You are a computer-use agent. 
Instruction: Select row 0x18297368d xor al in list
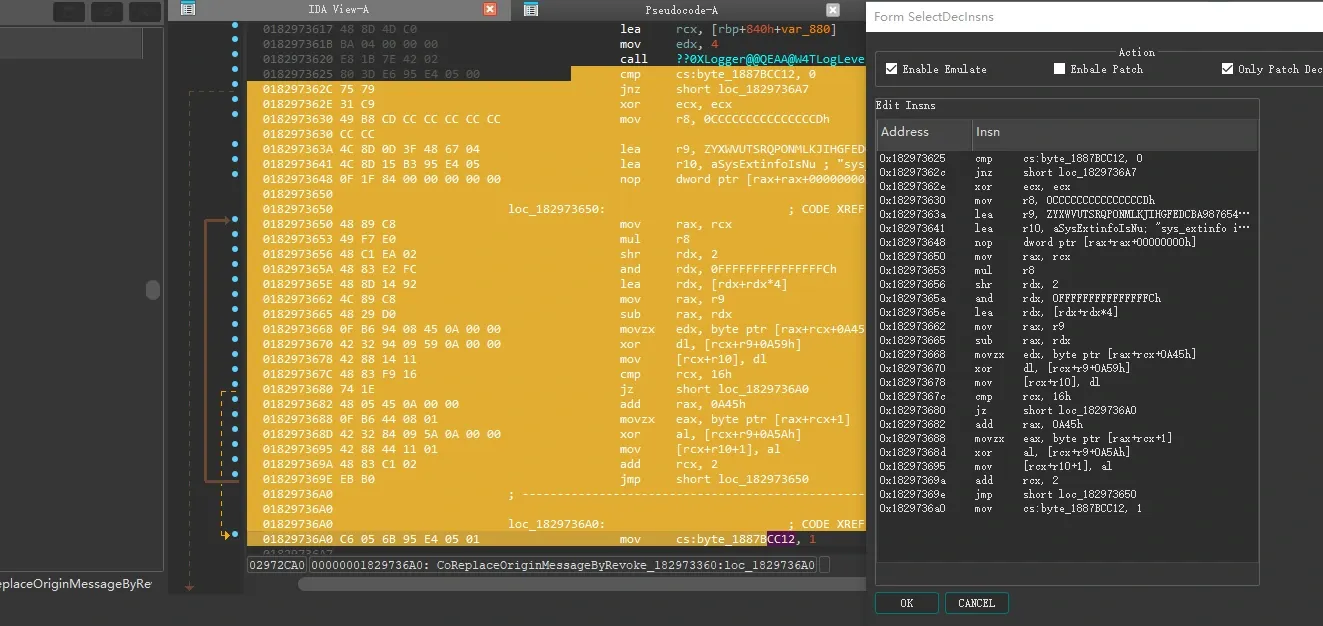[x=1066, y=453]
